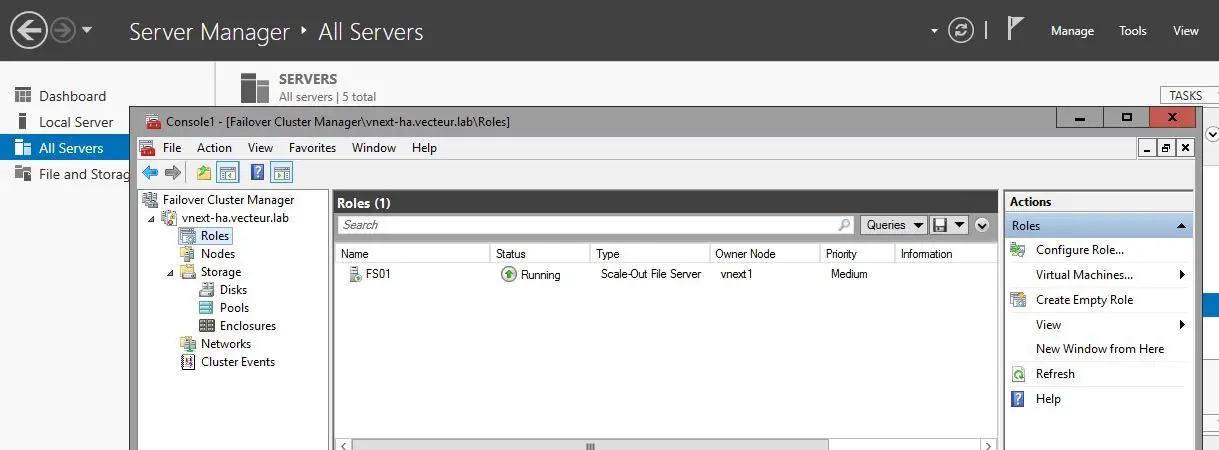
Task: Click Help in Actions pane
Action: tap(1048, 399)
